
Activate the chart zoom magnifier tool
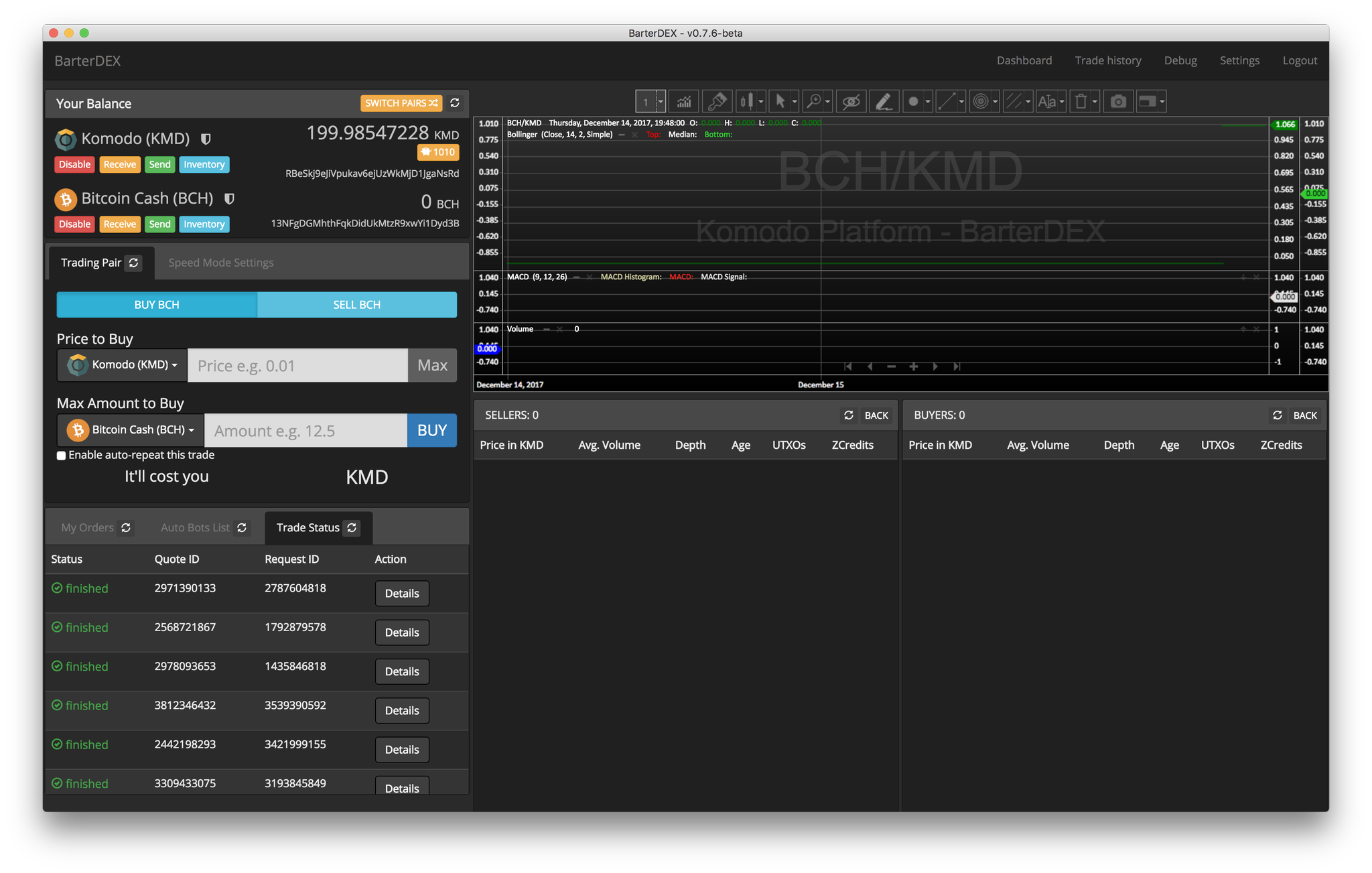click(813, 102)
